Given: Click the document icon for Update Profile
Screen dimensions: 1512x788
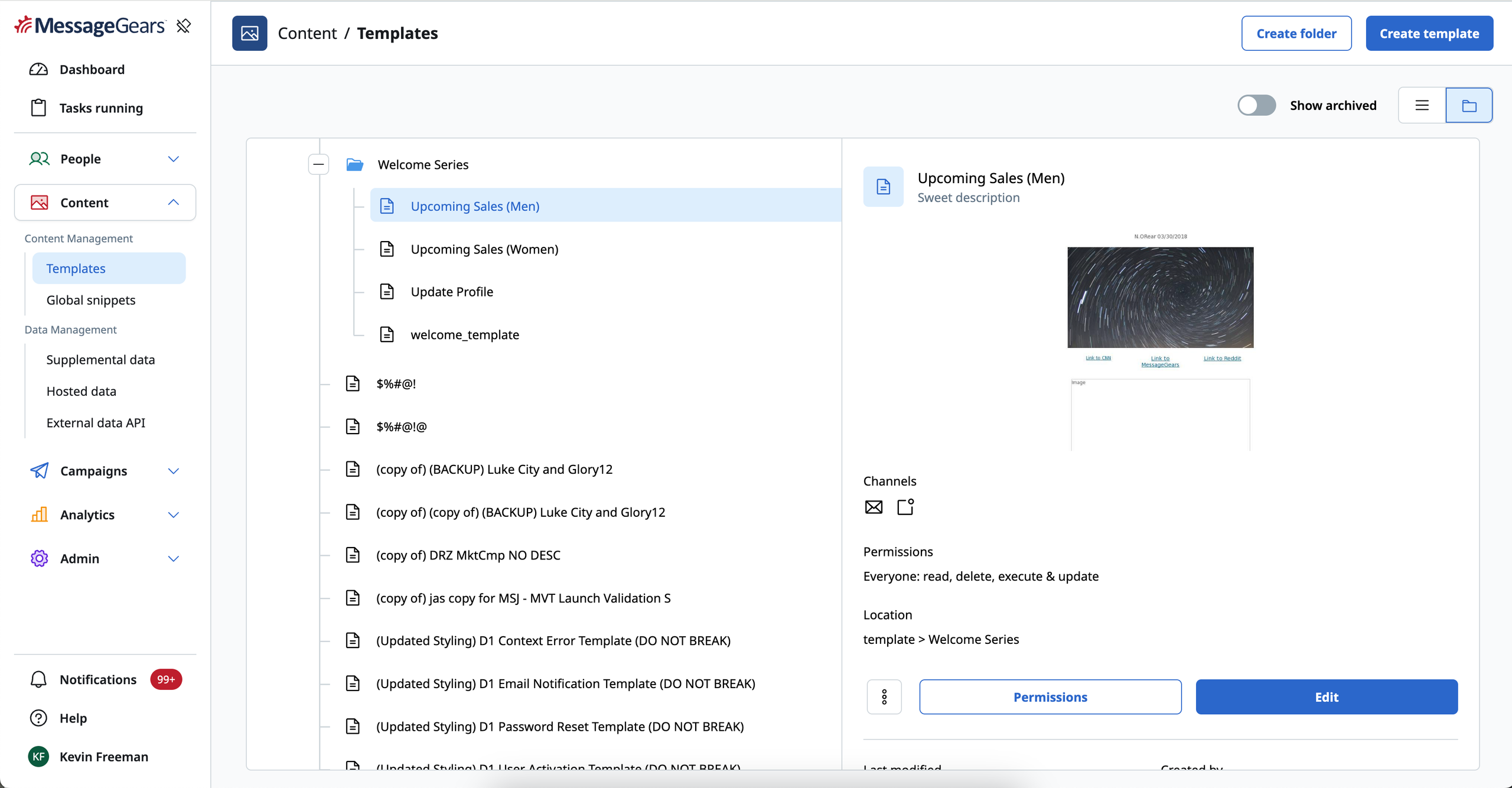Looking at the screenshot, I should click(x=387, y=292).
